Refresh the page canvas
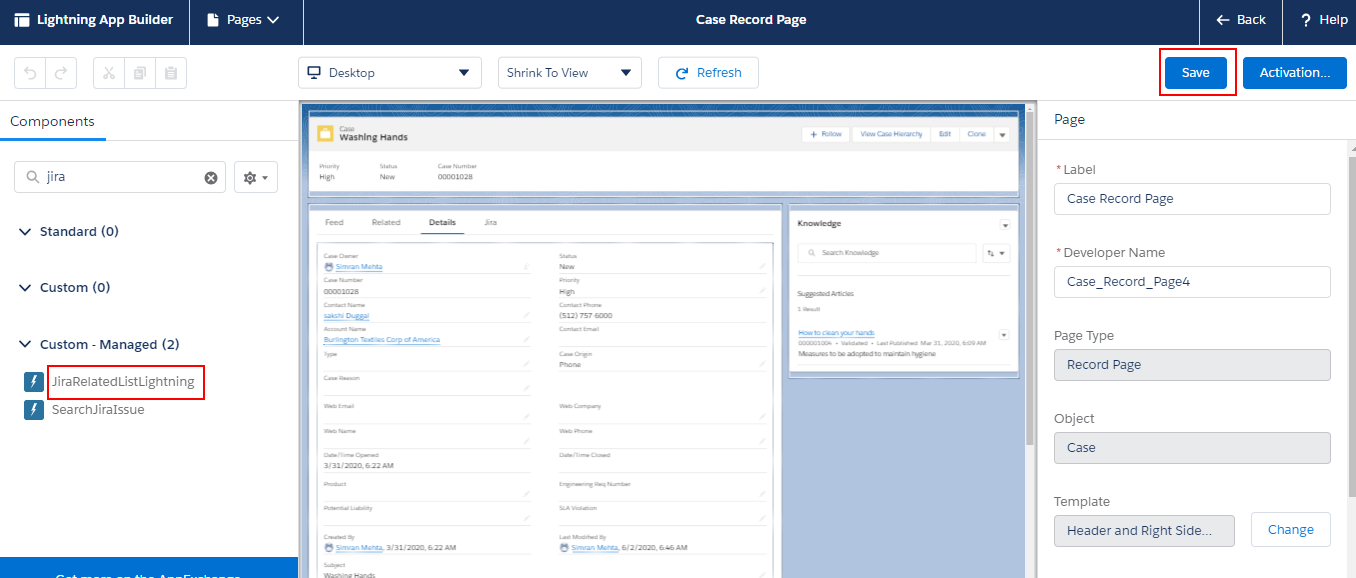1356x578 pixels. pyautogui.click(x=708, y=73)
